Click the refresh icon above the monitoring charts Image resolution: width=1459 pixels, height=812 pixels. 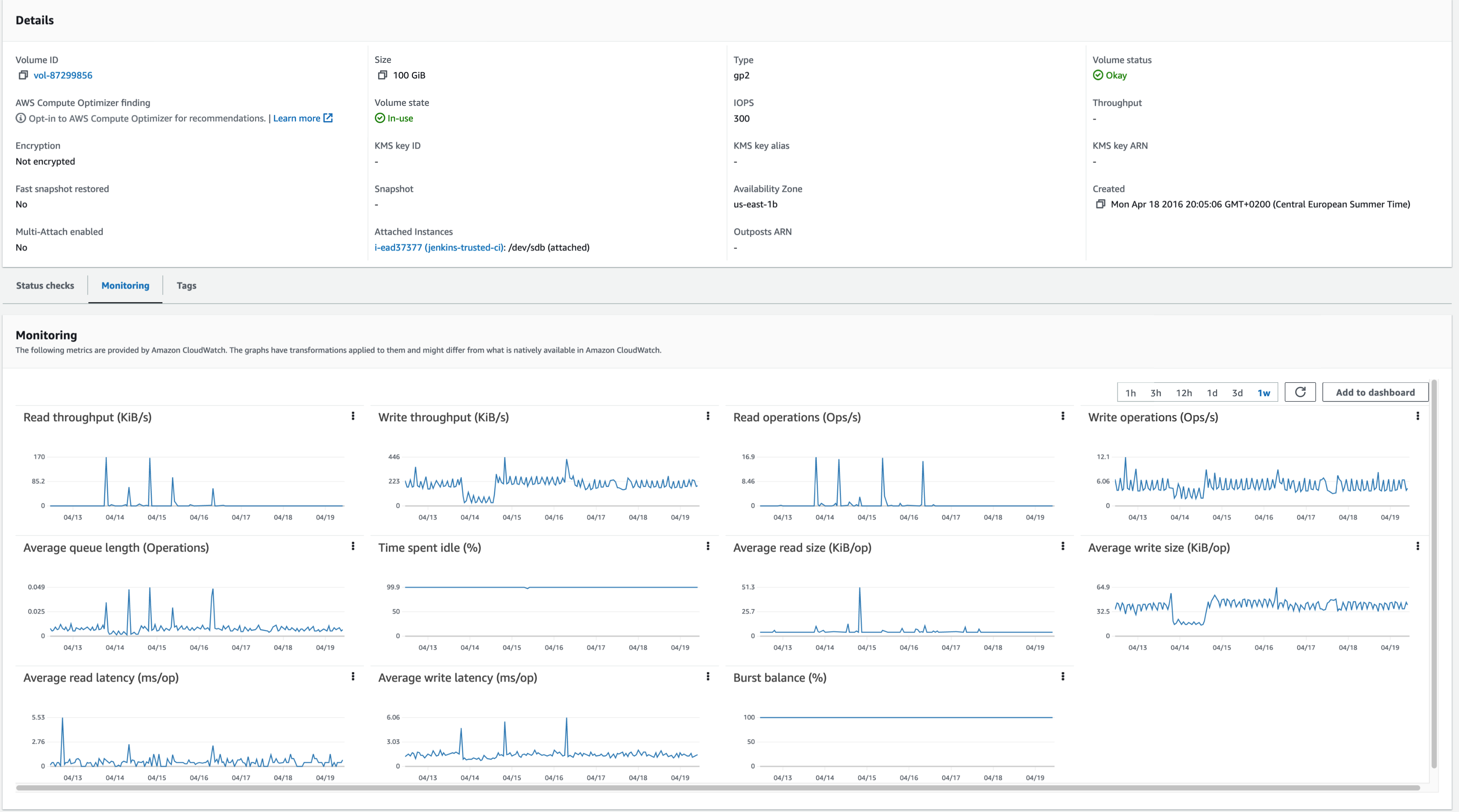click(x=1300, y=392)
